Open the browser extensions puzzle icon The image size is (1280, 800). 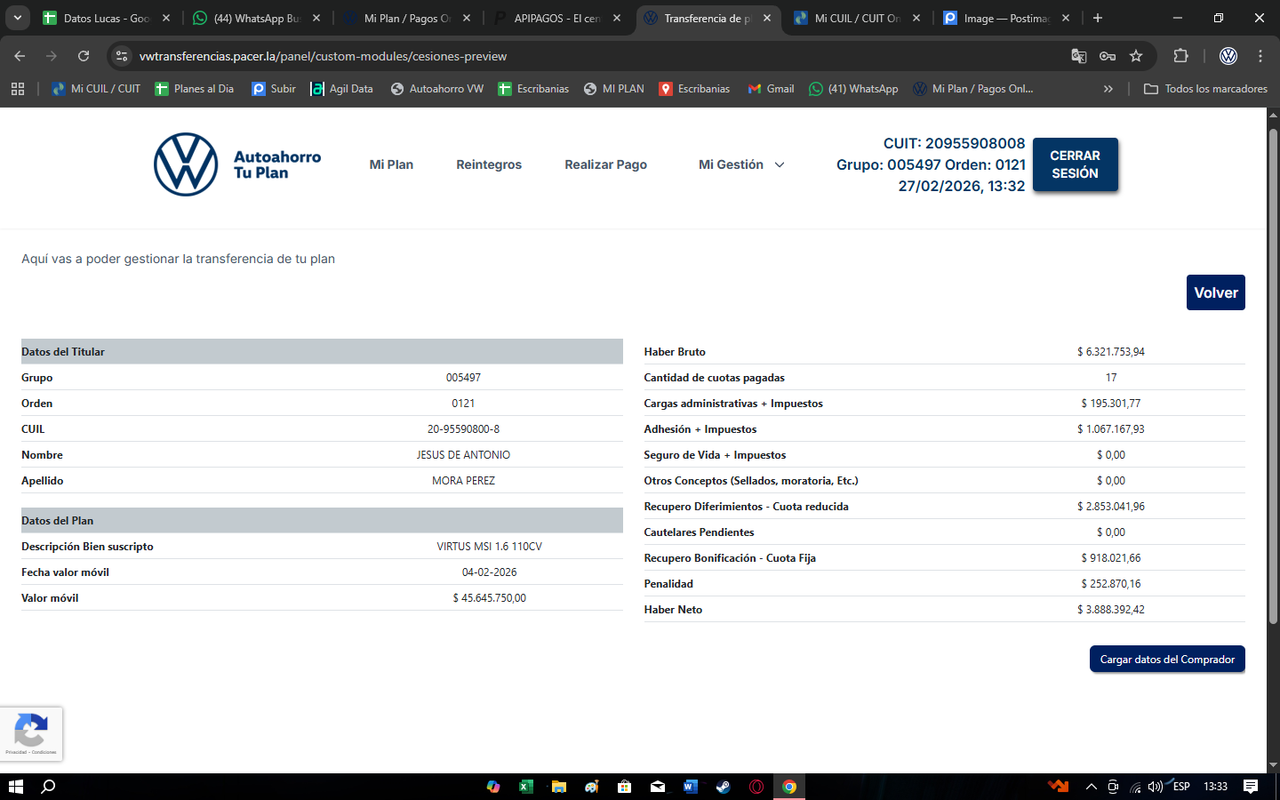point(1181,56)
